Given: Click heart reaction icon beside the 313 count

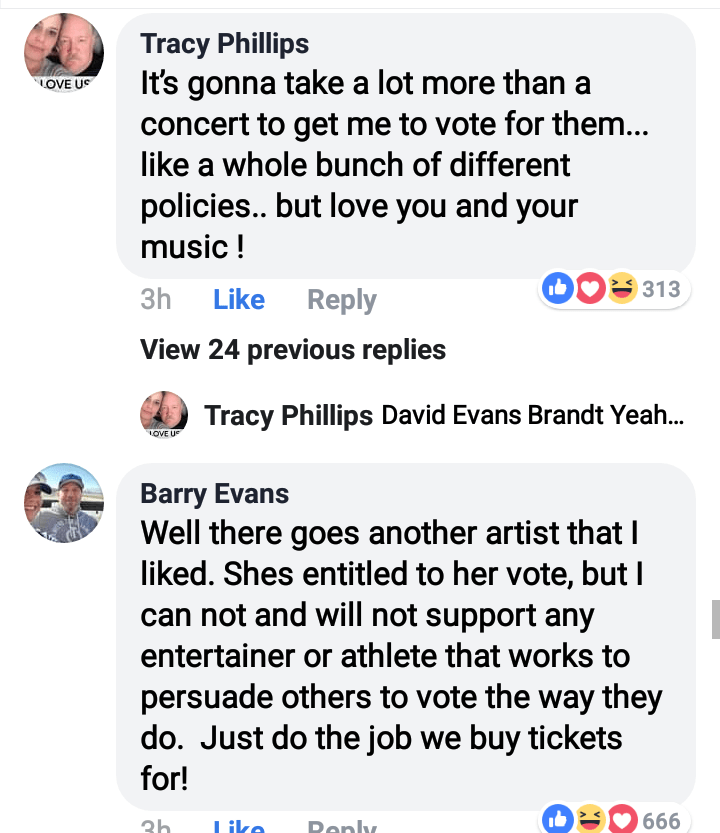Looking at the screenshot, I should click(x=590, y=289).
